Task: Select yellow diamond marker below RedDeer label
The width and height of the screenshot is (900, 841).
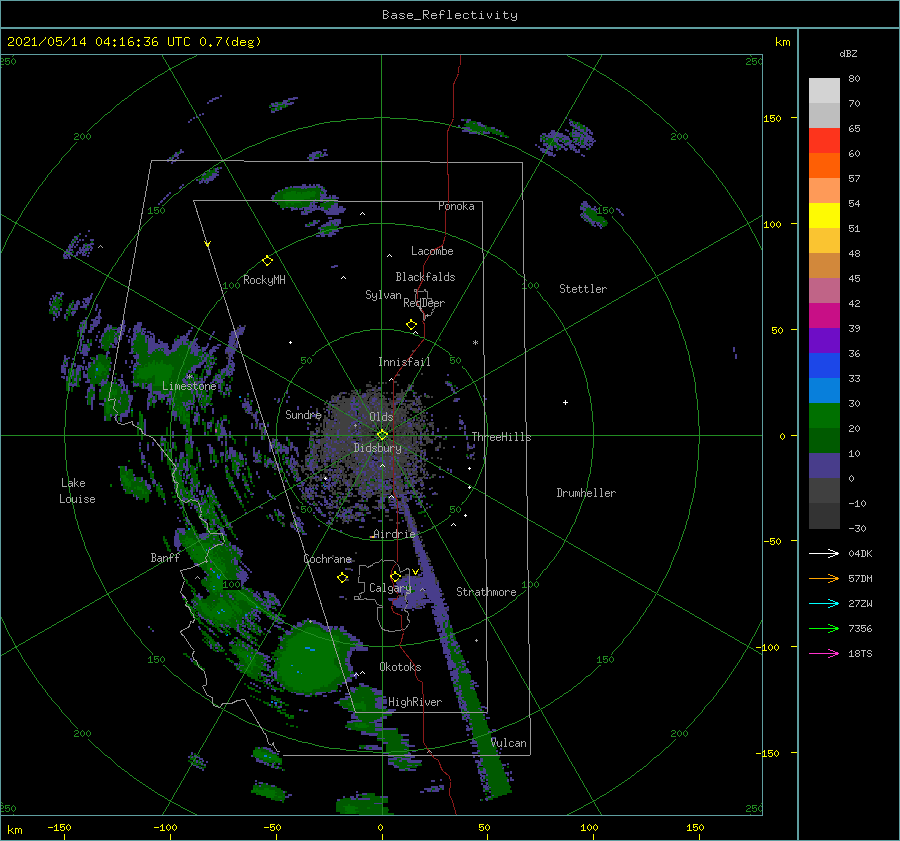Action: 411,325
